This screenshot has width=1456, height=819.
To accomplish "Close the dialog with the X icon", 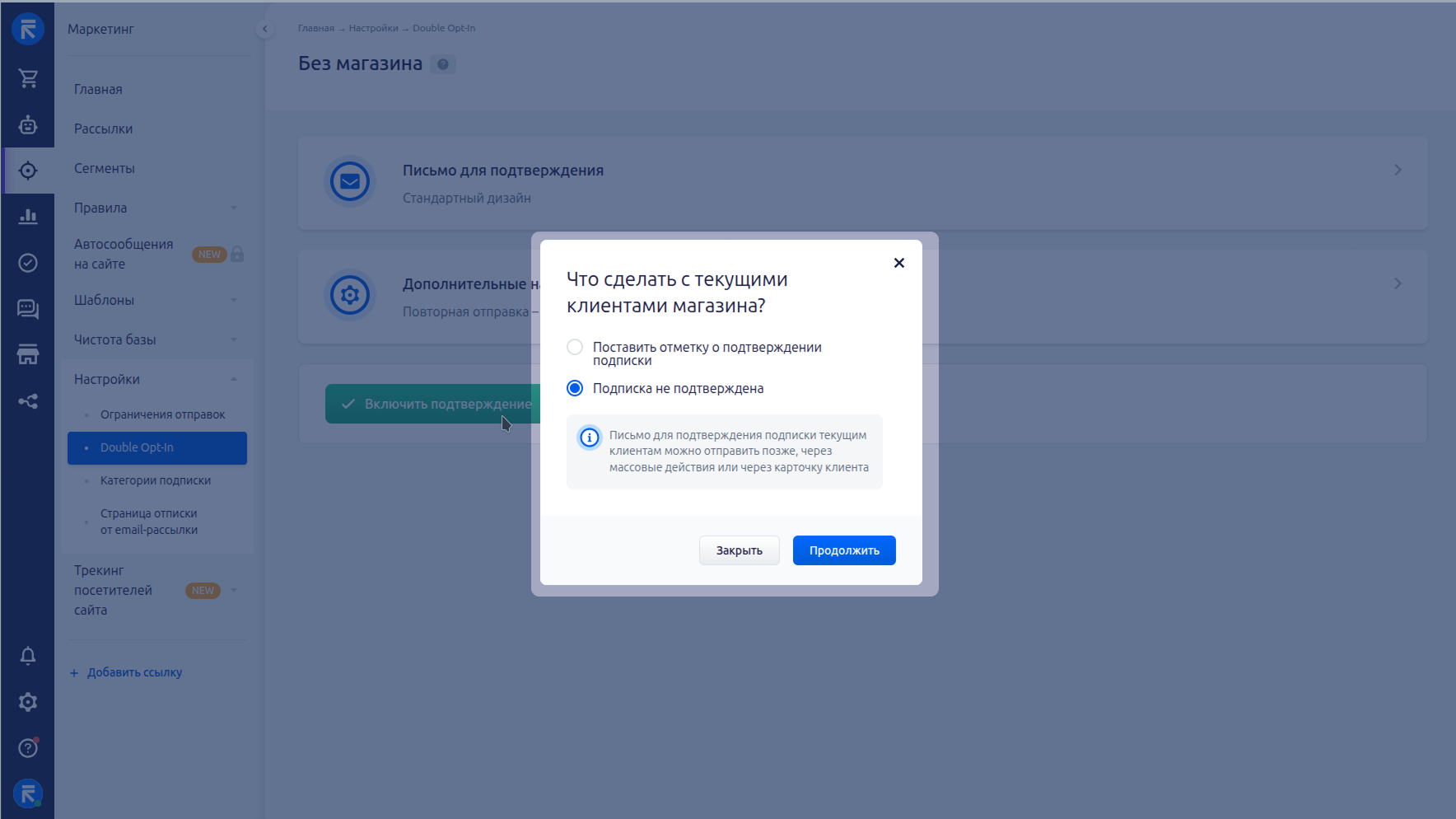I will point(899,263).
